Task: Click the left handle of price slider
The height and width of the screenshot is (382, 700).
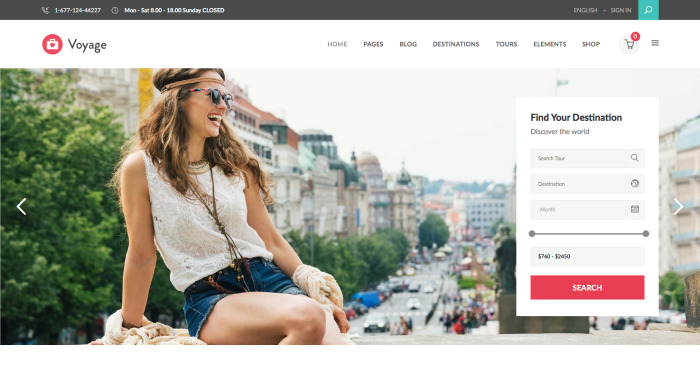Action: click(x=532, y=233)
